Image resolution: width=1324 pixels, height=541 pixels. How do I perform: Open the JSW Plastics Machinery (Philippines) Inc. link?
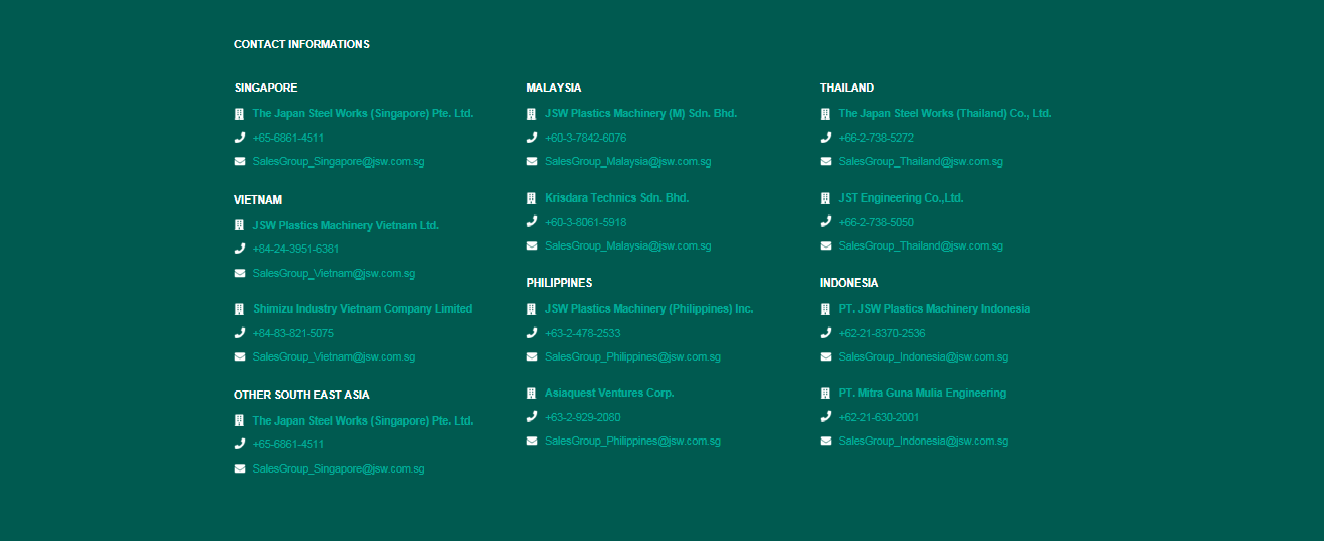click(x=649, y=309)
